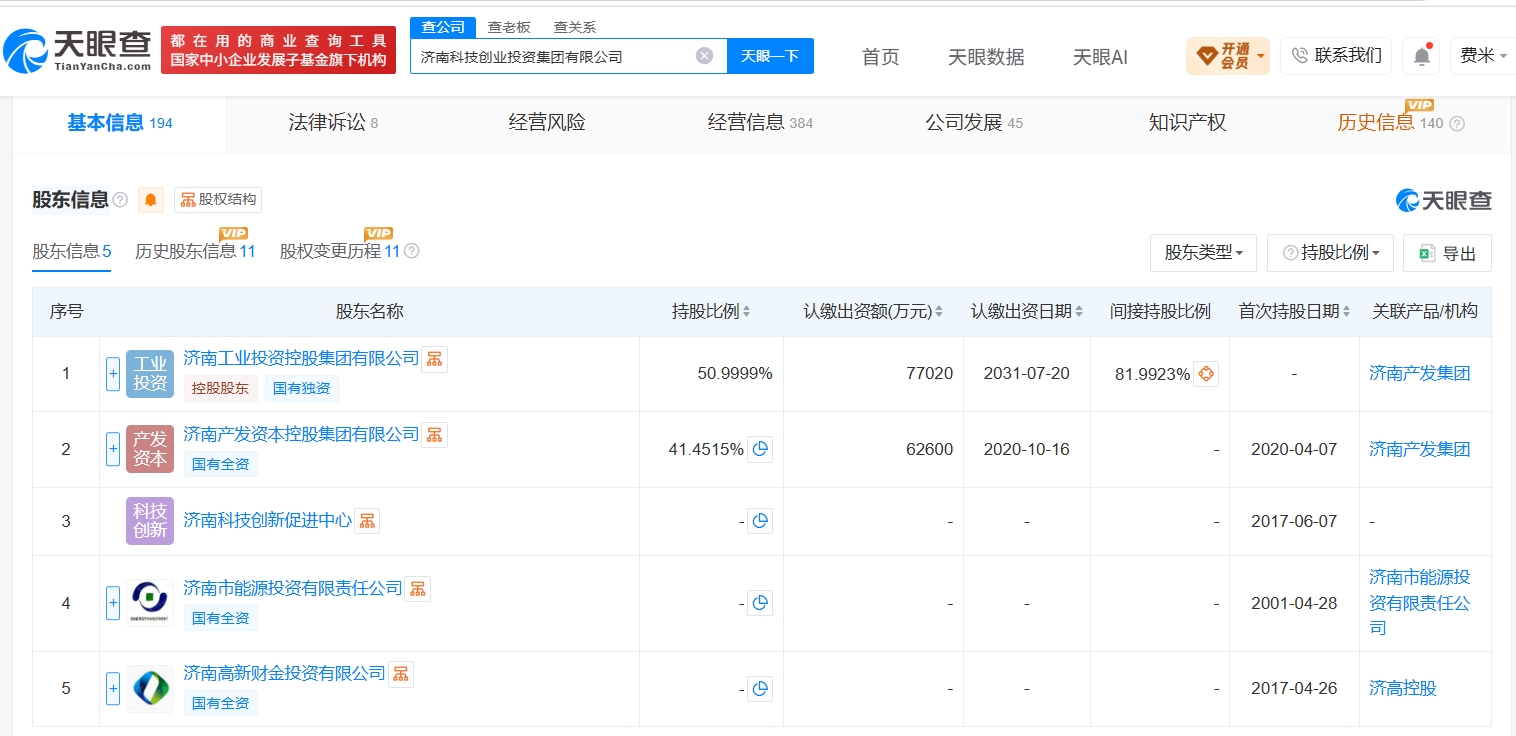Open 济南科技创新促进中心 link
Image resolution: width=1516 pixels, height=736 pixels.
267,521
